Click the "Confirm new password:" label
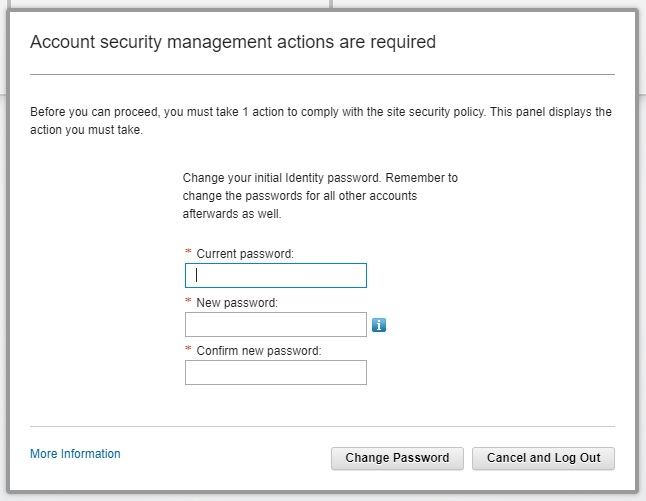646x501 pixels. tap(258, 350)
